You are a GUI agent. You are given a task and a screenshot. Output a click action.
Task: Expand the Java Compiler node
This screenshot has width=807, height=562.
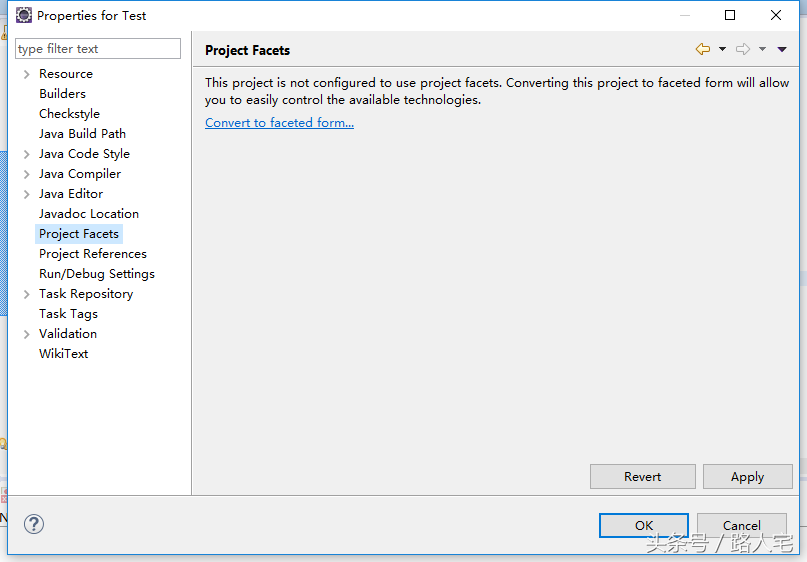click(27, 174)
